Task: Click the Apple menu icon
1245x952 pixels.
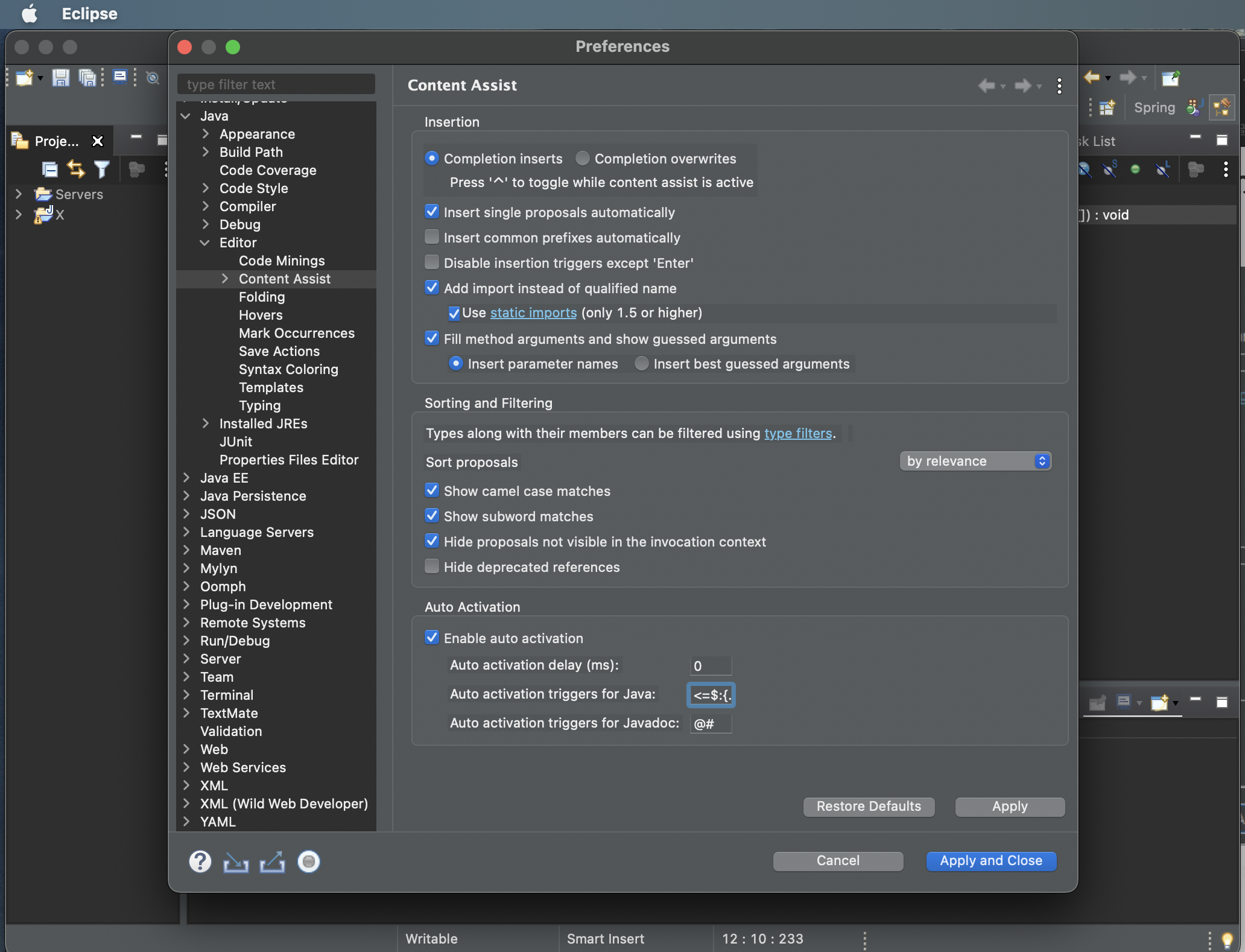Action: [30, 13]
